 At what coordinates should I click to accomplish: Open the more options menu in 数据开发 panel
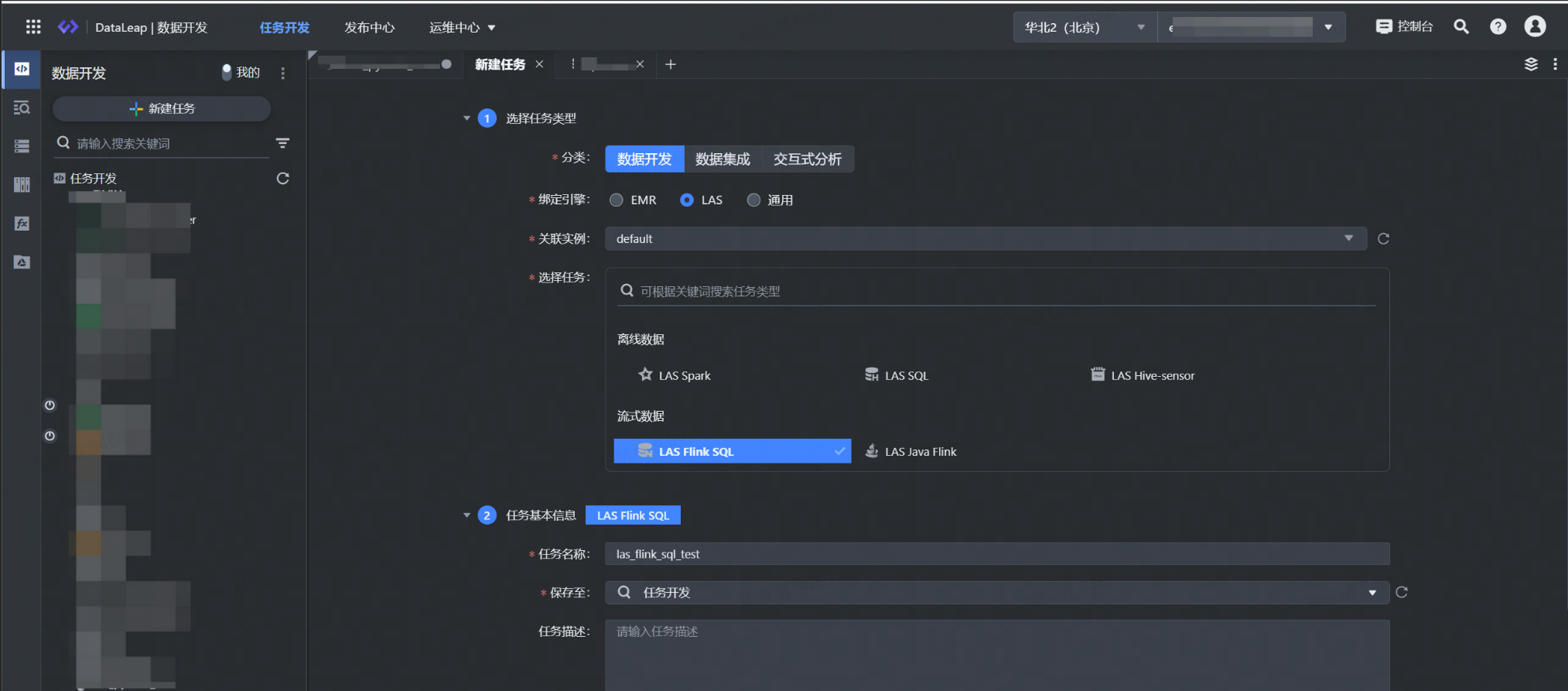pos(283,73)
